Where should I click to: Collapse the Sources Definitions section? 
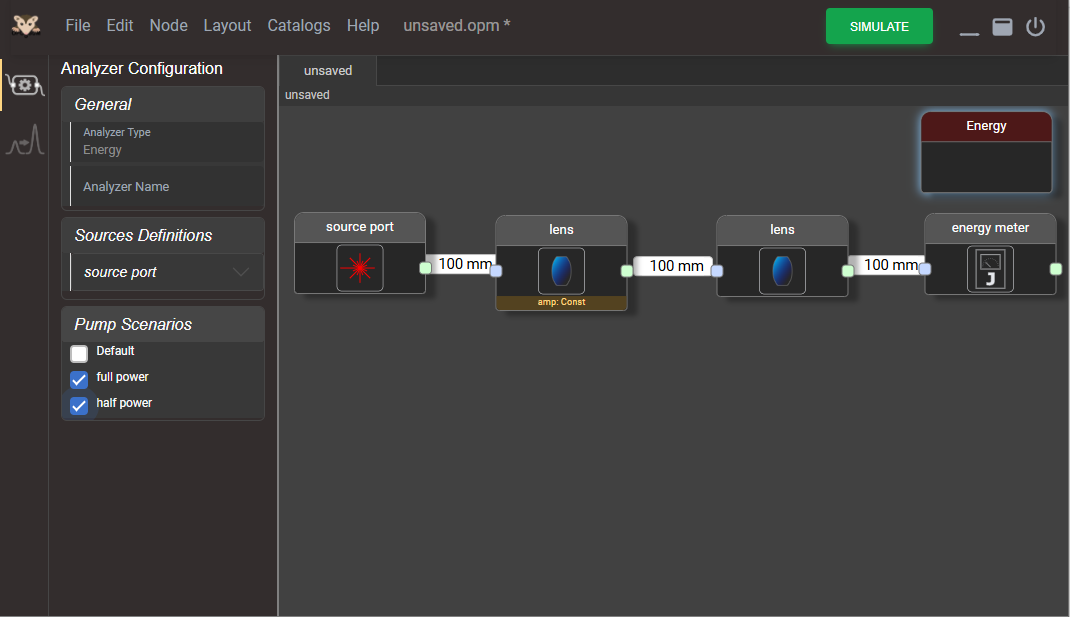pyautogui.click(x=163, y=235)
